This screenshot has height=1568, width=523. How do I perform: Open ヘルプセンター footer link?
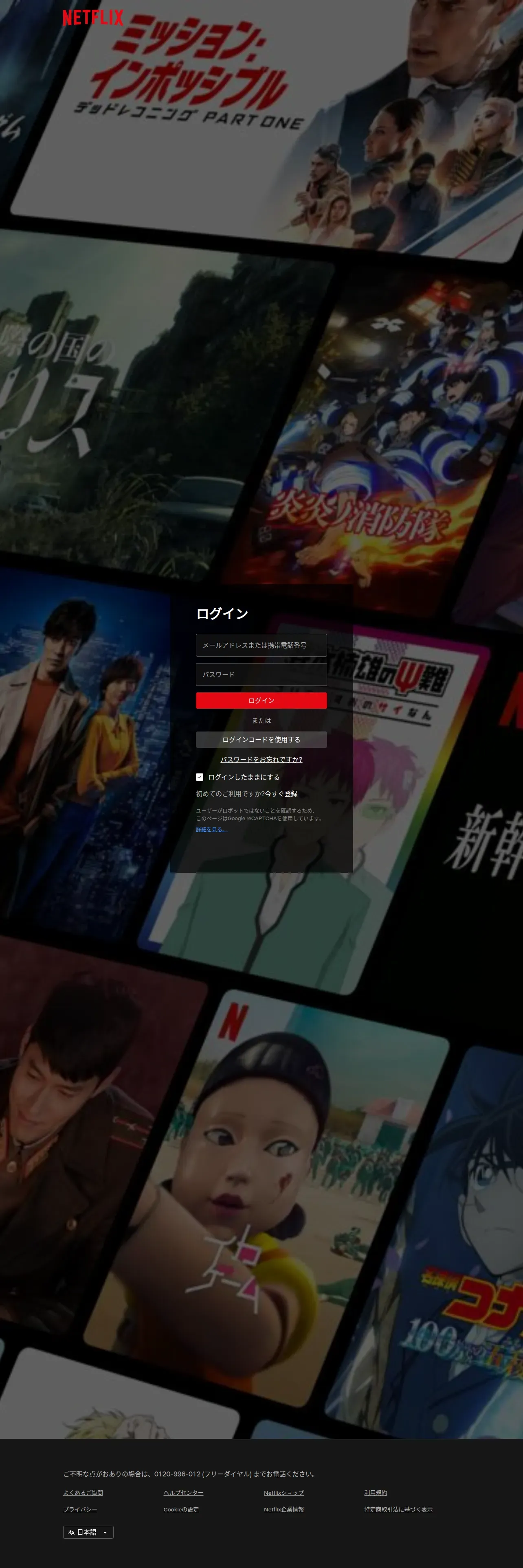pos(183,1493)
